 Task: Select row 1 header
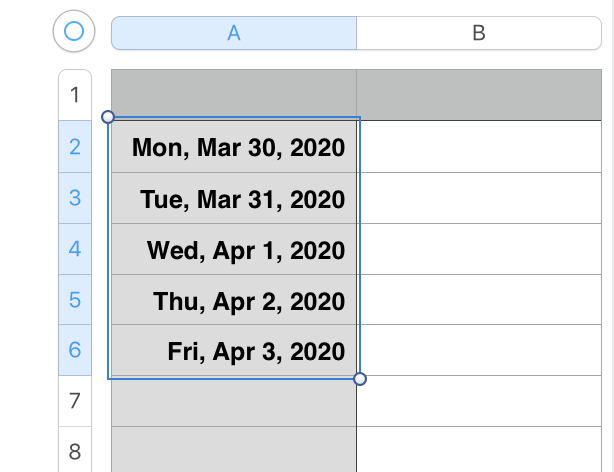75,96
